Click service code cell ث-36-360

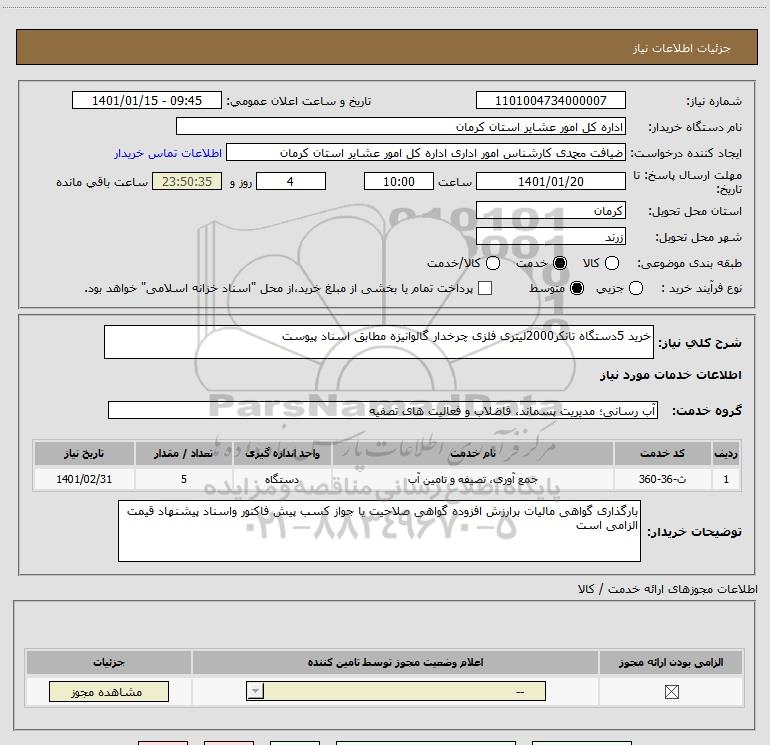pyautogui.click(x=662, y=479)
